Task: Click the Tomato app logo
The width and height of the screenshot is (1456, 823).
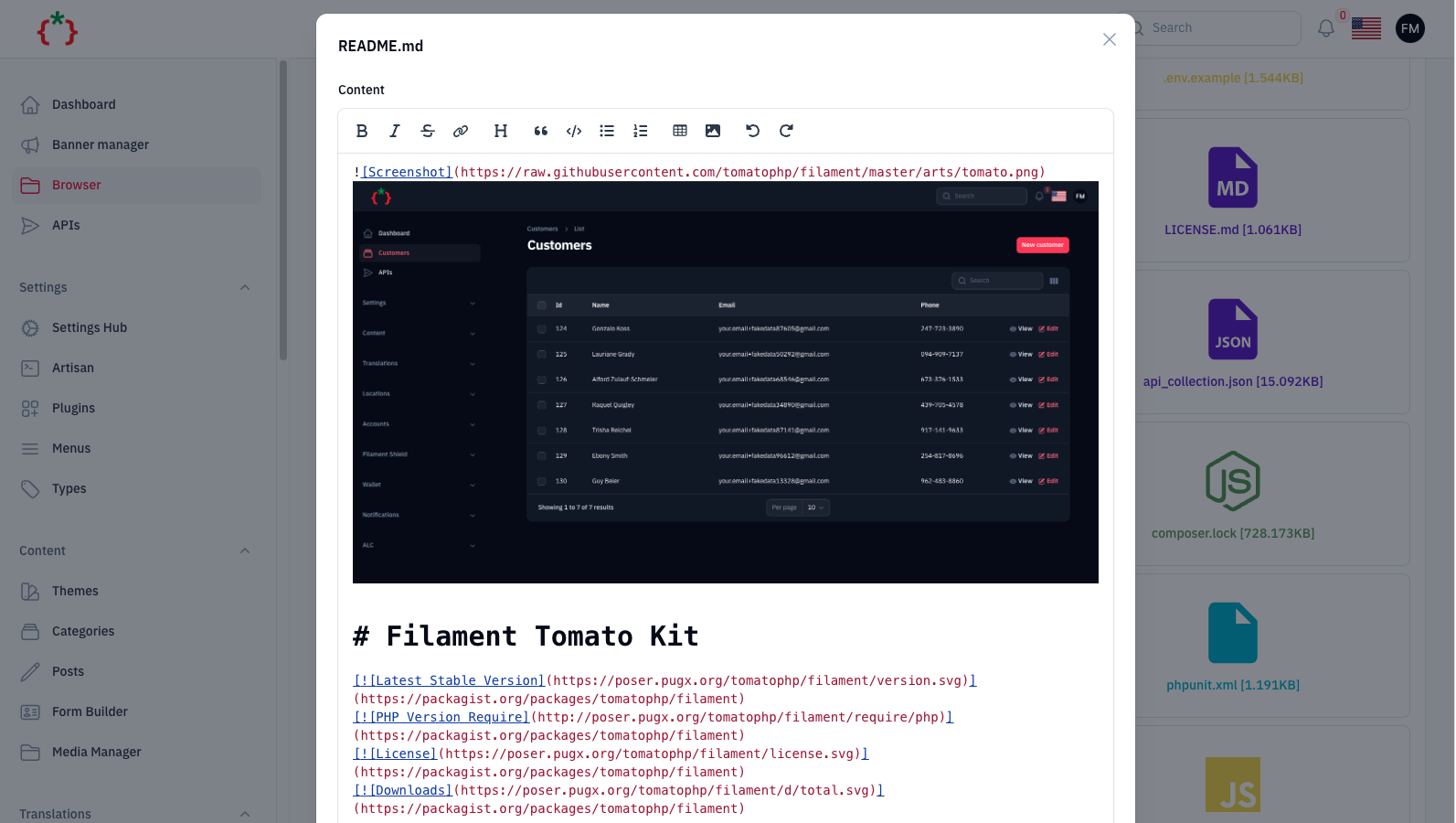Action: pyautogui.click(x=58, y=29)
